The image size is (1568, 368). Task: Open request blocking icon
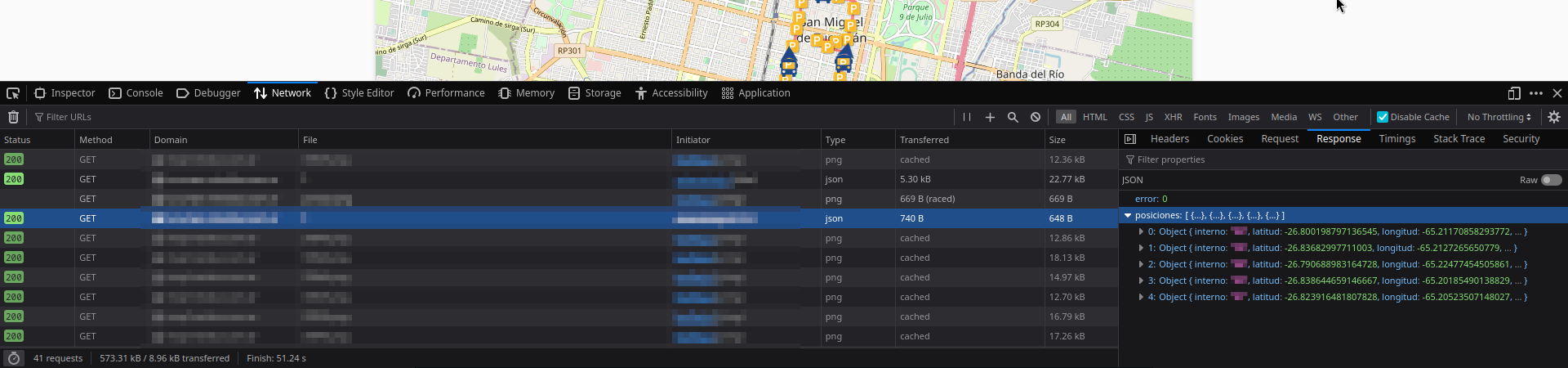tap(1036, 117)
